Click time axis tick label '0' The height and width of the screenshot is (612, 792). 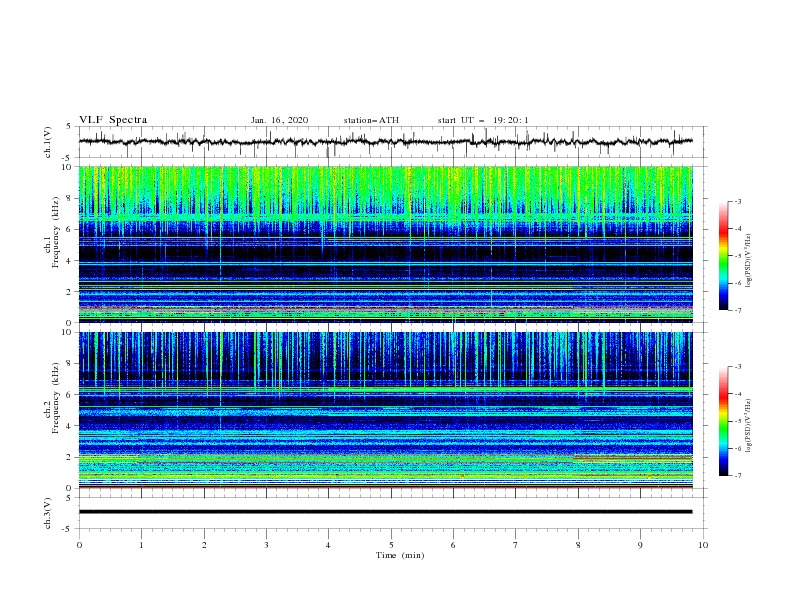[79, 545]
